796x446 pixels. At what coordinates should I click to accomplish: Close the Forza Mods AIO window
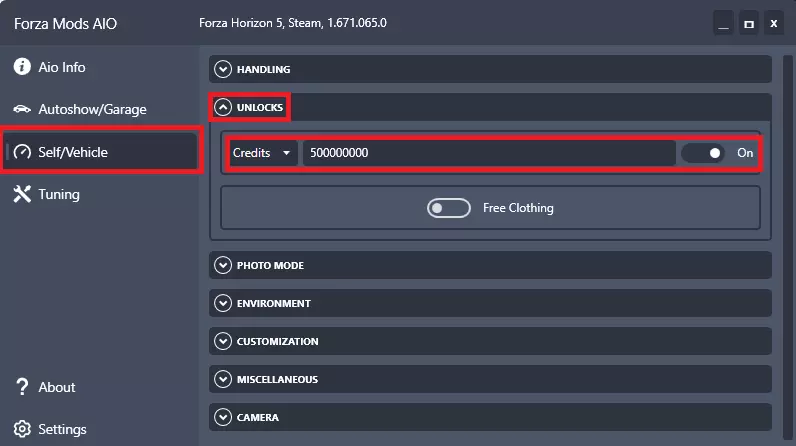774,23
